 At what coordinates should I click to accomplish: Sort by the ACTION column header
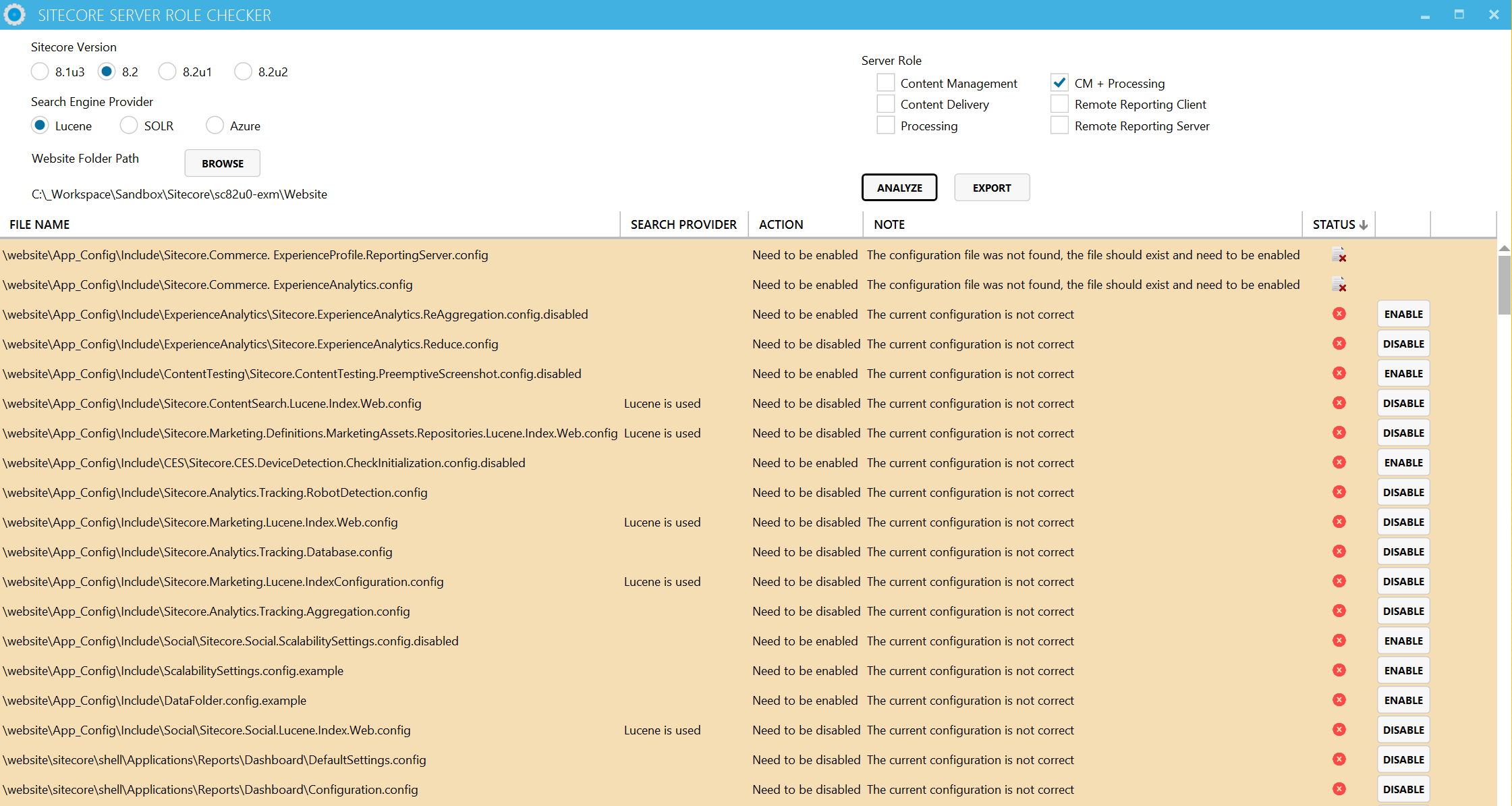point(806,224)
